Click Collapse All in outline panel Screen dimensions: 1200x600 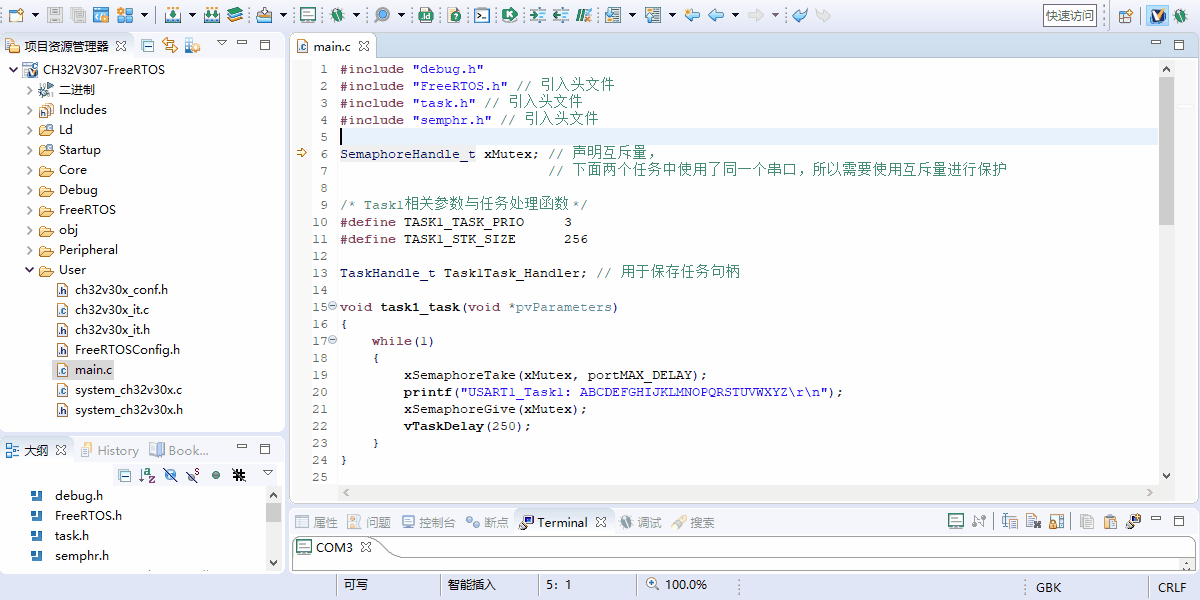(125, 475)
